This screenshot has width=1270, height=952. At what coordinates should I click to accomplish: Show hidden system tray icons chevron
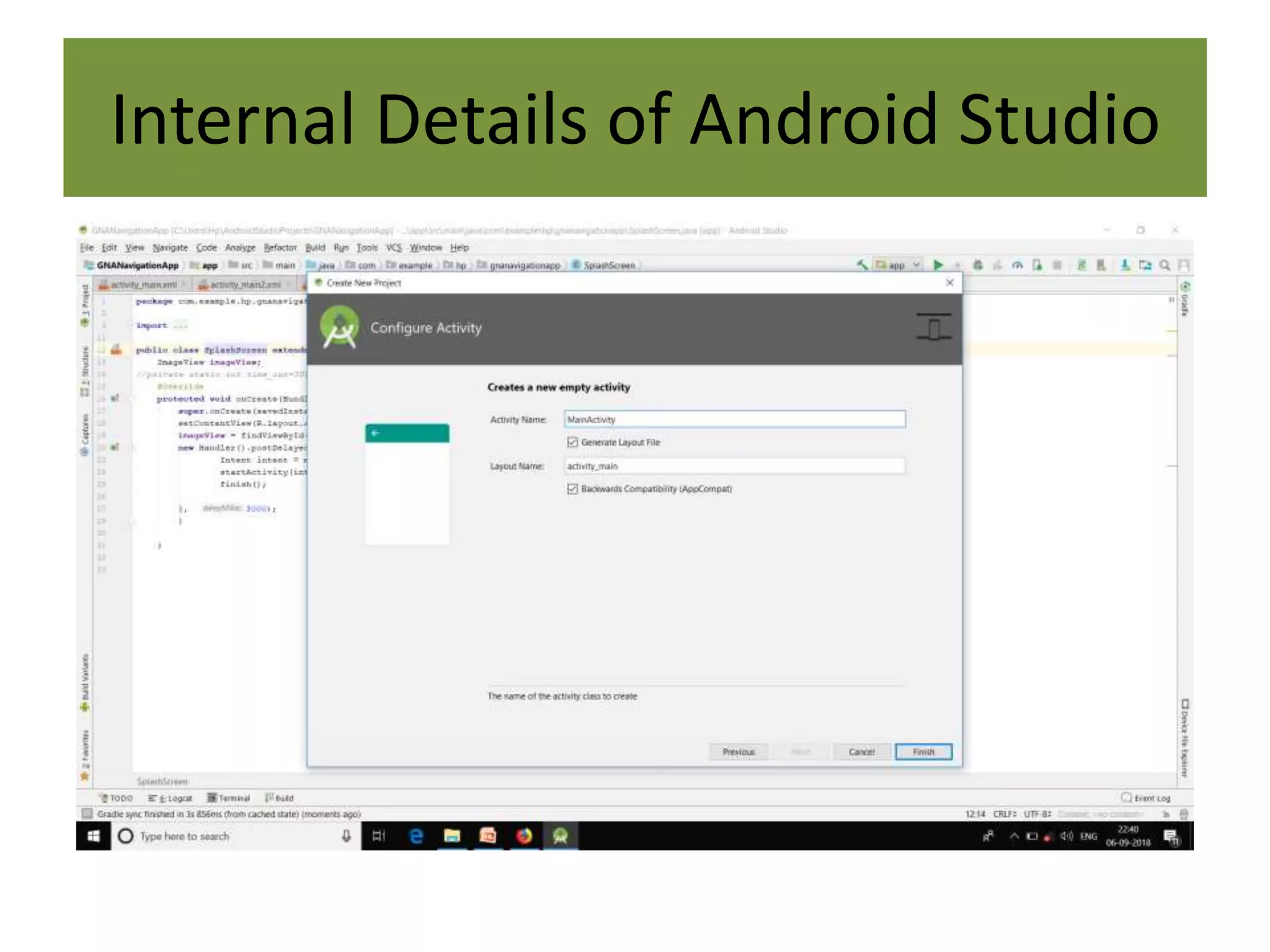point(1015,836)
